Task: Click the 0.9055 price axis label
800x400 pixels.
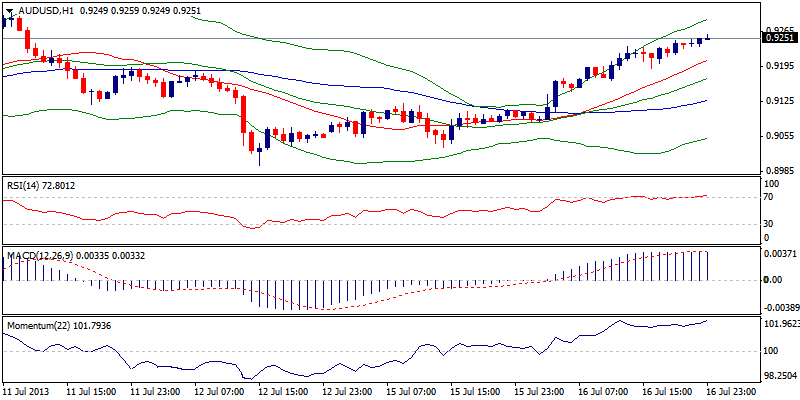Action: coord(778,137)
